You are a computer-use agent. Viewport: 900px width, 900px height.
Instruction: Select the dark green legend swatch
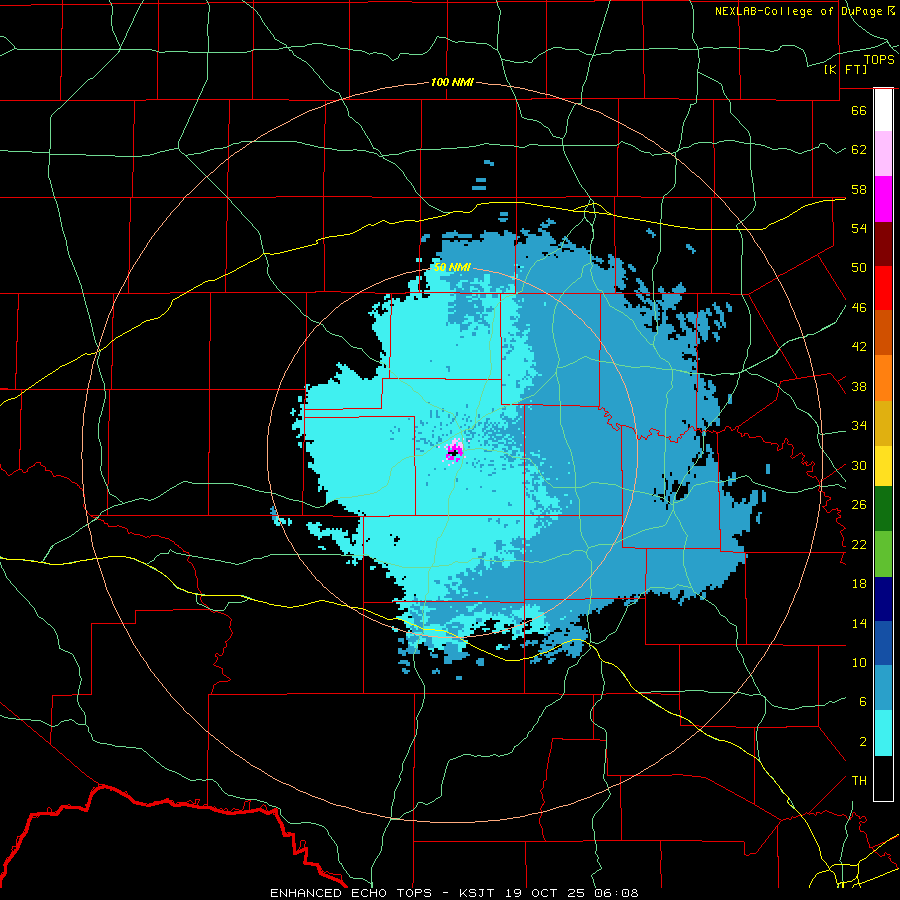coord(883,509)
